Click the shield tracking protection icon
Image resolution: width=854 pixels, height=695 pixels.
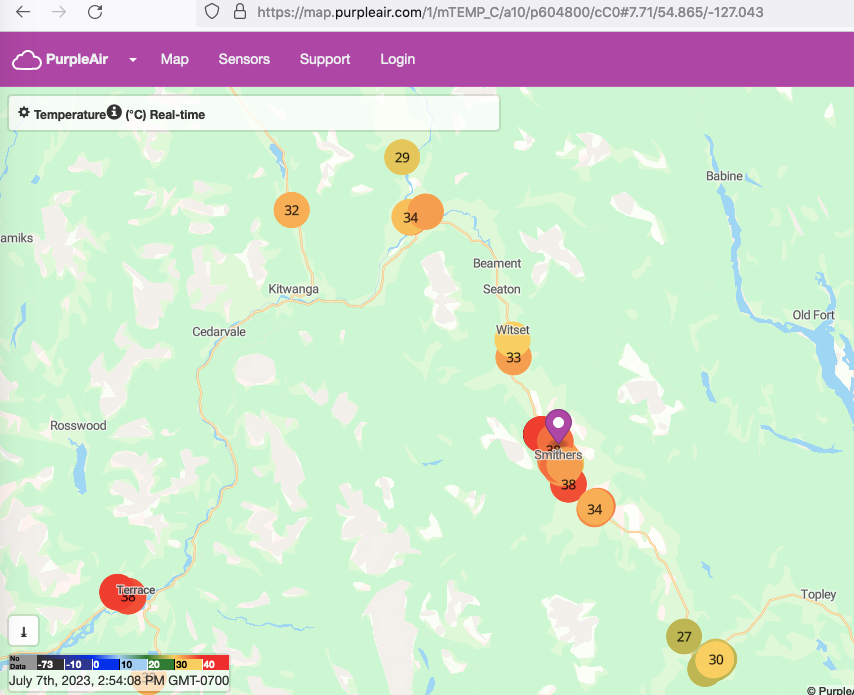pos(211,12)
